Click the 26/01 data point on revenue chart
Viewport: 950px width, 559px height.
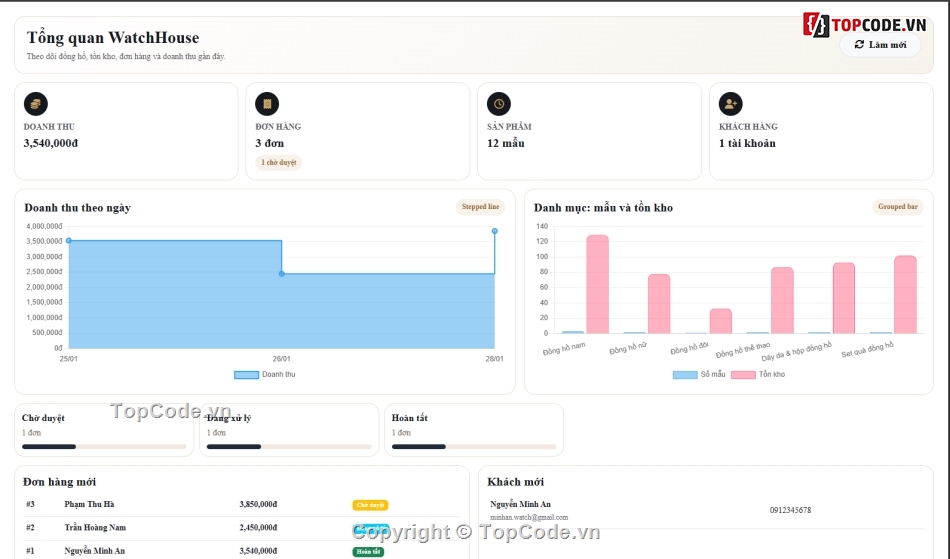pos(282,274)
